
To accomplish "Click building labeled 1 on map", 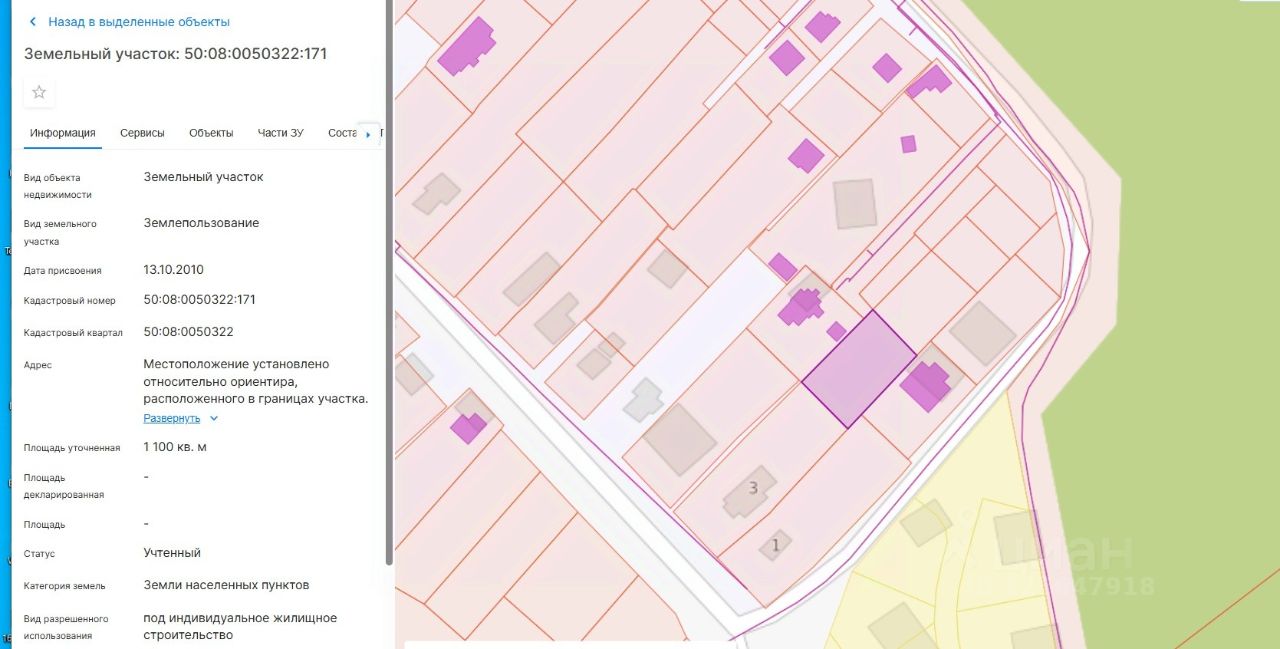I will (x=775, y=545).
